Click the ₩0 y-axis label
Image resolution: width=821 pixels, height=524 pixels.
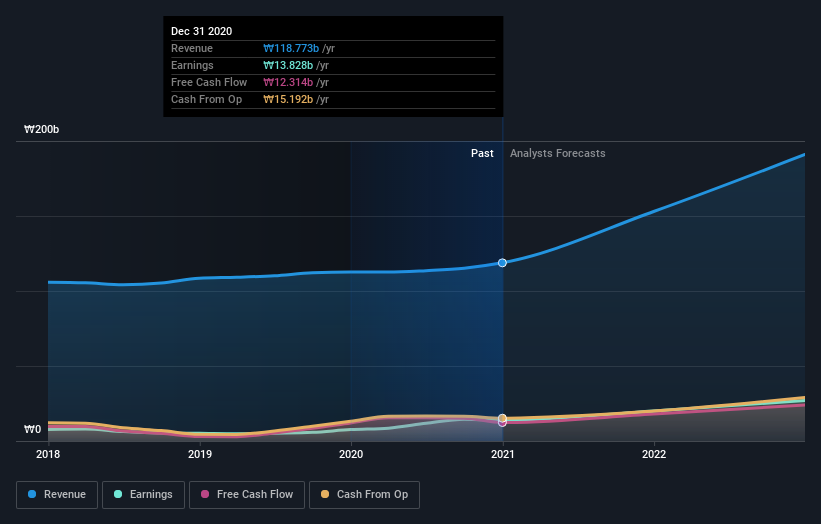click(32, 429)
